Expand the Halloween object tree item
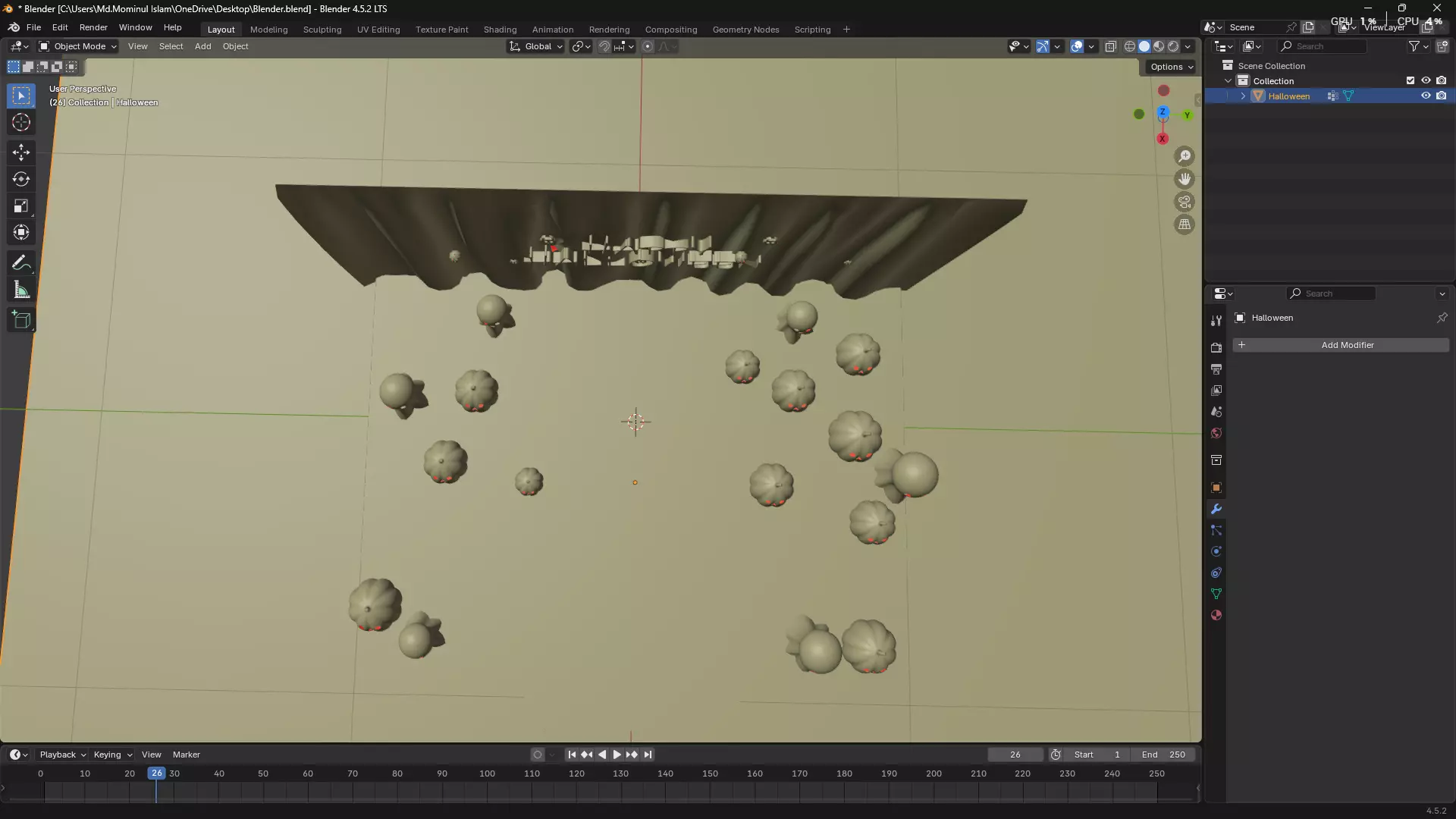 pyautogui.click(x=1243, y=96)
